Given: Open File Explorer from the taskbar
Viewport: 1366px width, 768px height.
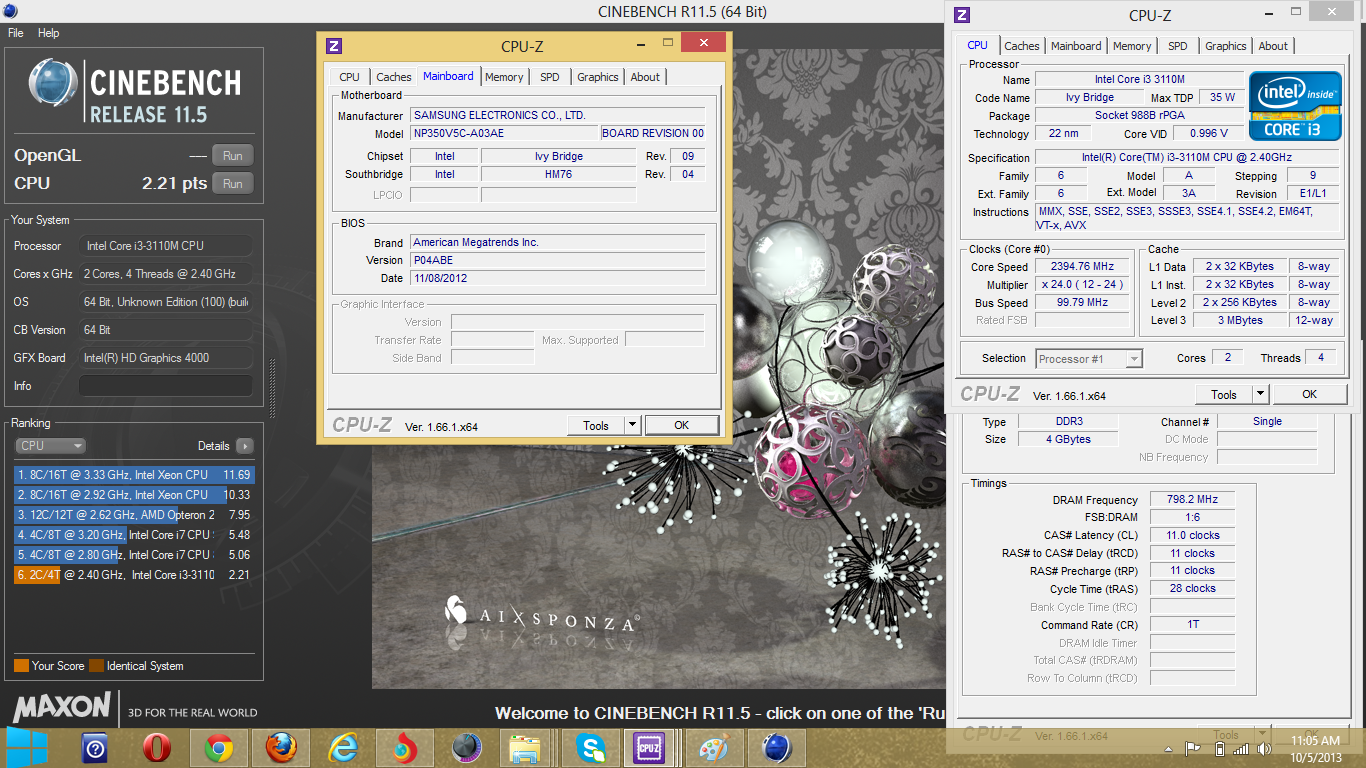Looking at the screenshot, I should [525, 748].
